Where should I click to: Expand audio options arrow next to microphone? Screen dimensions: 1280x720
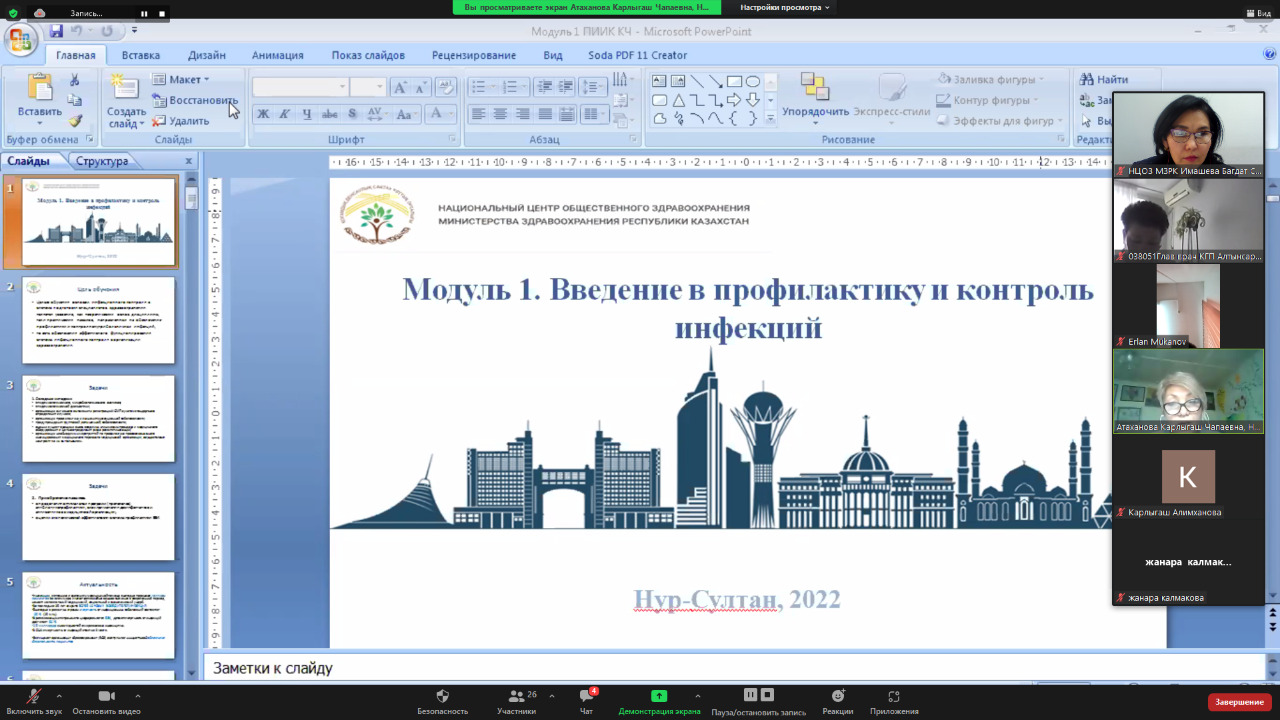(59, 696)
